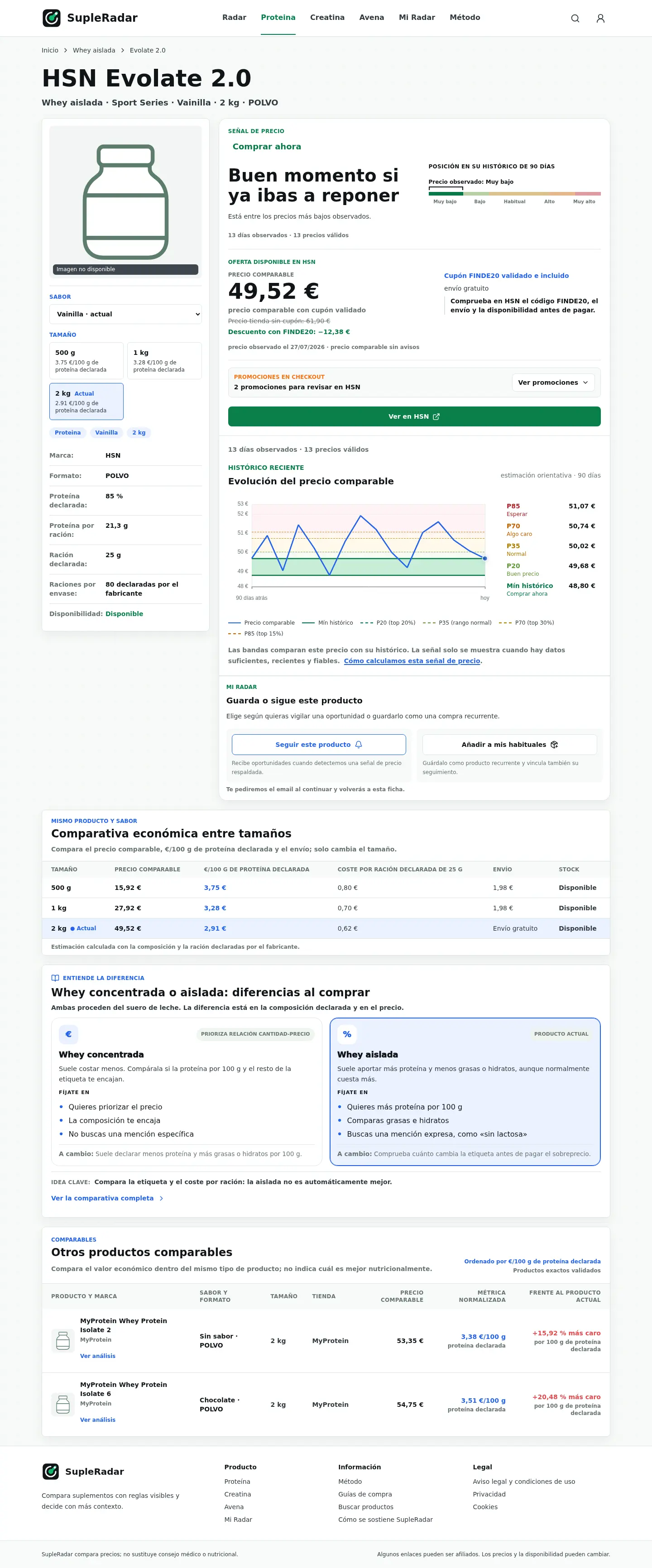The height and width of the screenshot is (1568, 652).
Task: Click the Muy bajo segment of price bar
Action: (x=446, y=194)
